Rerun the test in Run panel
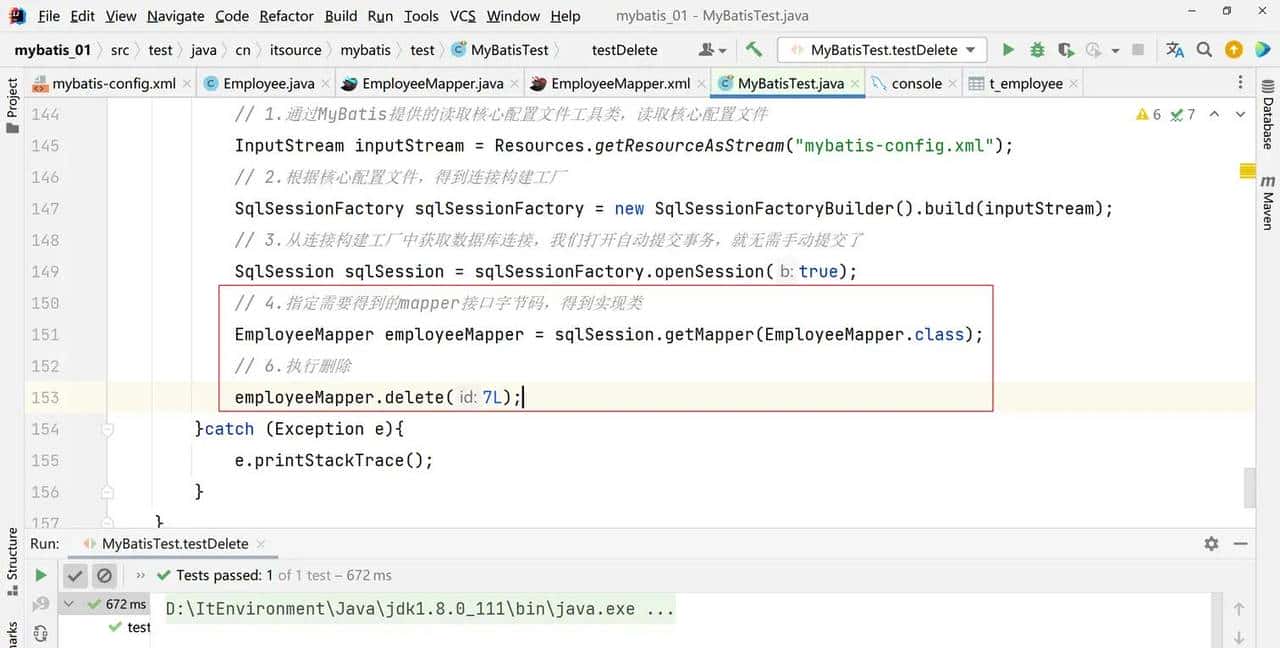1280x648 pixels. pyautogui.click(x=41, y=575)
